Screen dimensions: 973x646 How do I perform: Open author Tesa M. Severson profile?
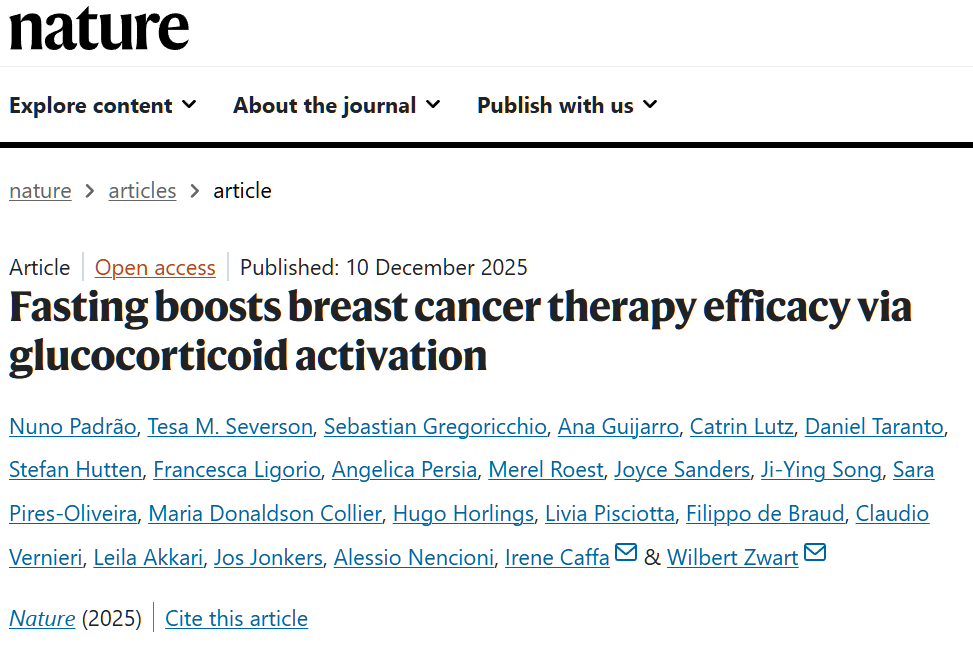click(230, 427)
